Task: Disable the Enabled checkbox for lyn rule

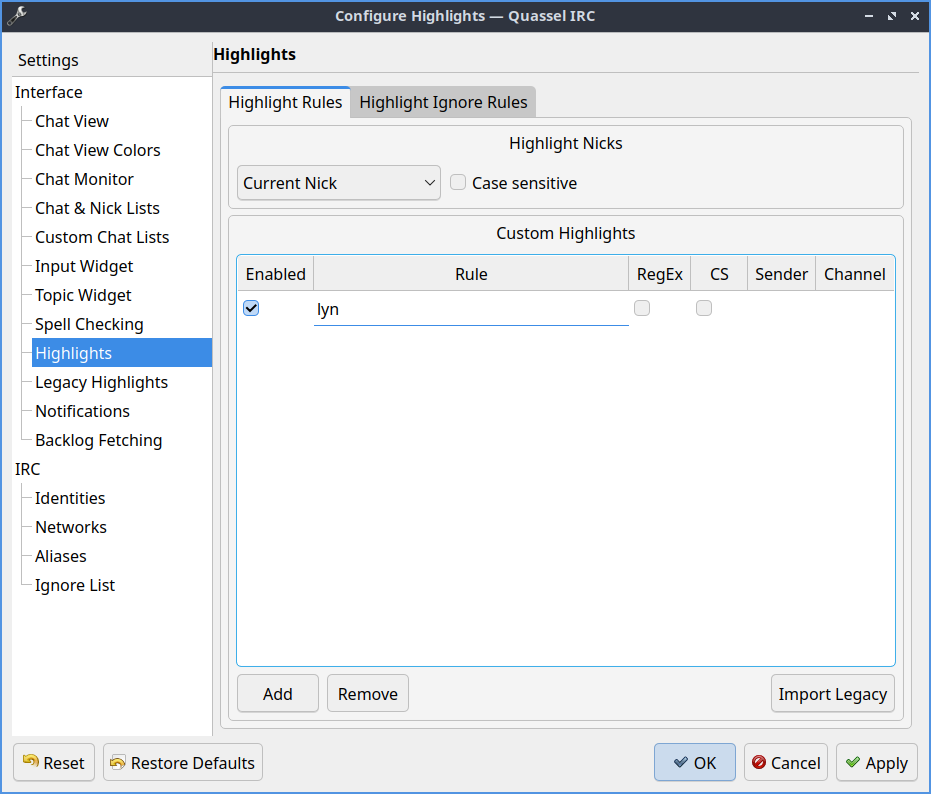Action: click(x=251, y=308)
